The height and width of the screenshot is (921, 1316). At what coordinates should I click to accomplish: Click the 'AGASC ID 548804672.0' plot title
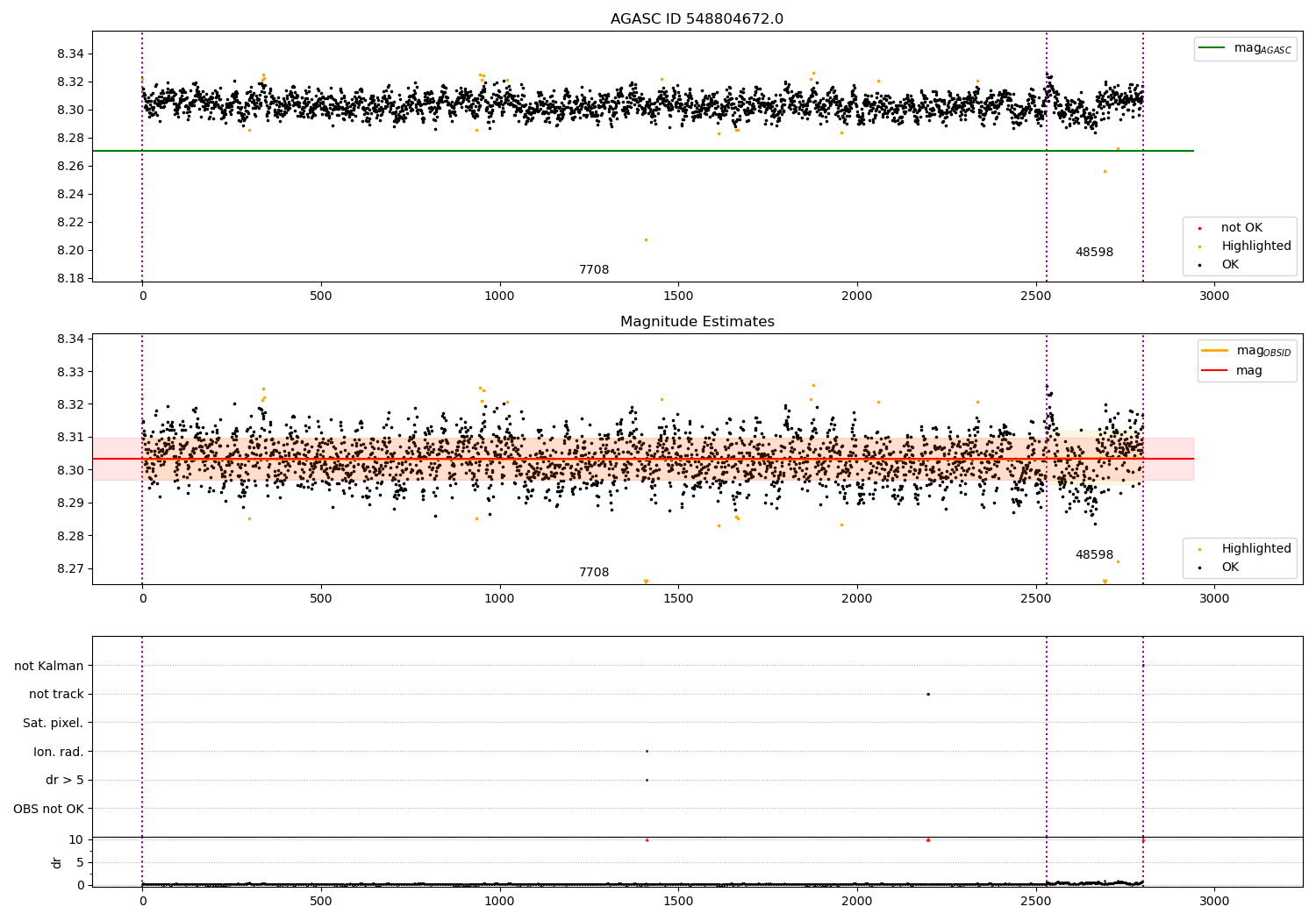coord(697,19)
